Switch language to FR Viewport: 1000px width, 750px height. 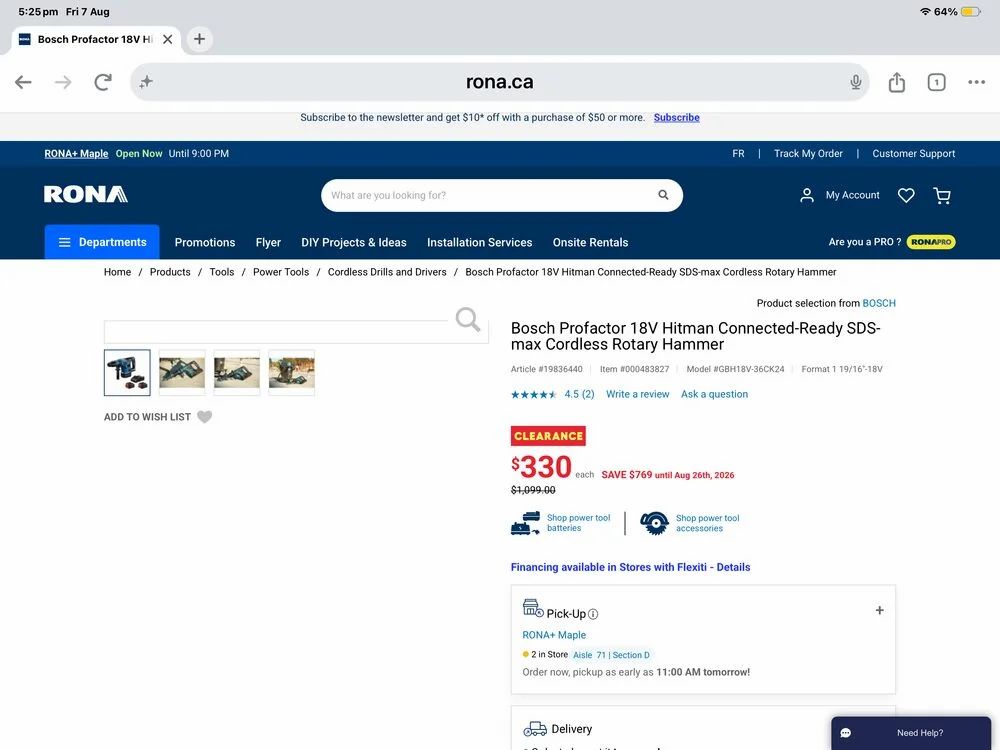pyautogui.click(x=739, y=154)
